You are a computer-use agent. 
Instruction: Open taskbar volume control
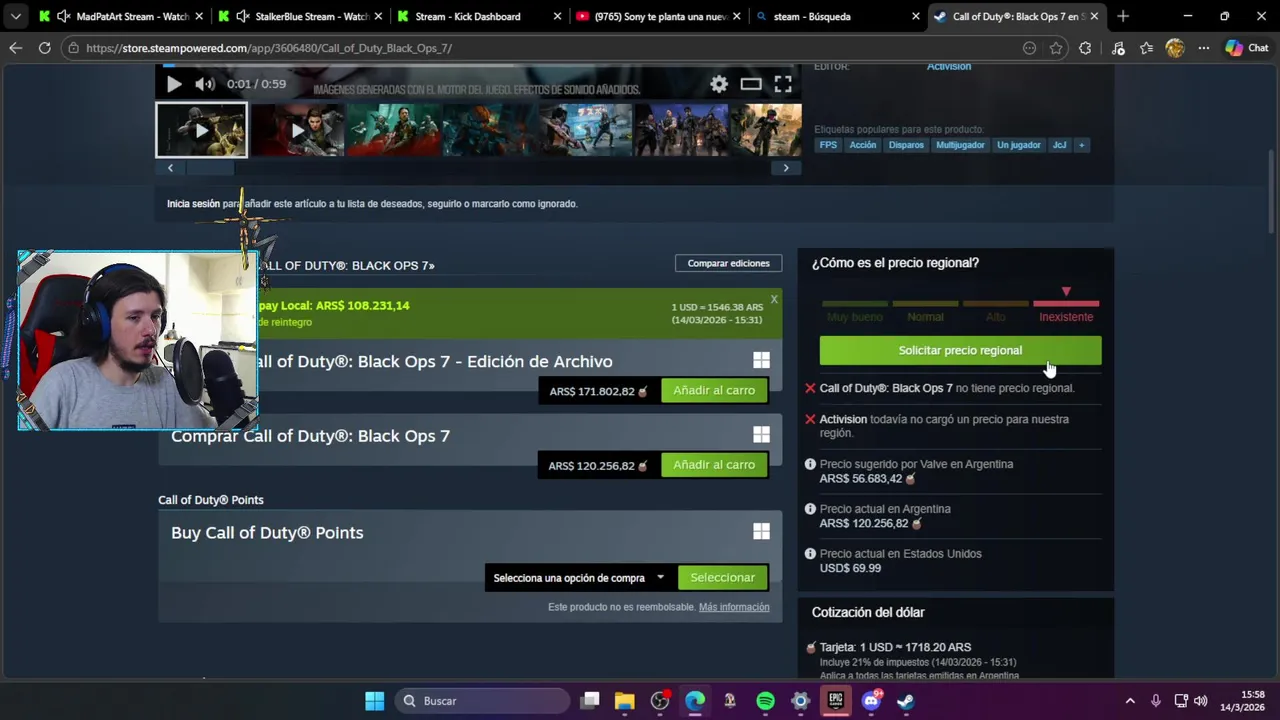pyautogui.click(x=1200, y=701)
